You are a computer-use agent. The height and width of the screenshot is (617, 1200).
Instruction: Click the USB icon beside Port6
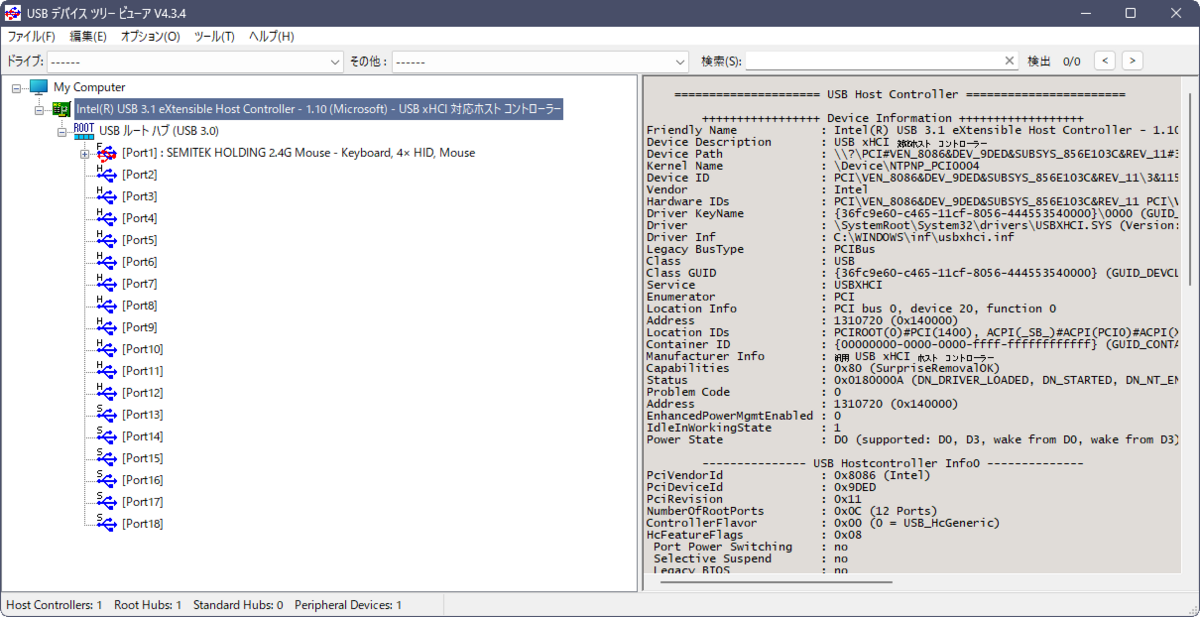[106, 262]
